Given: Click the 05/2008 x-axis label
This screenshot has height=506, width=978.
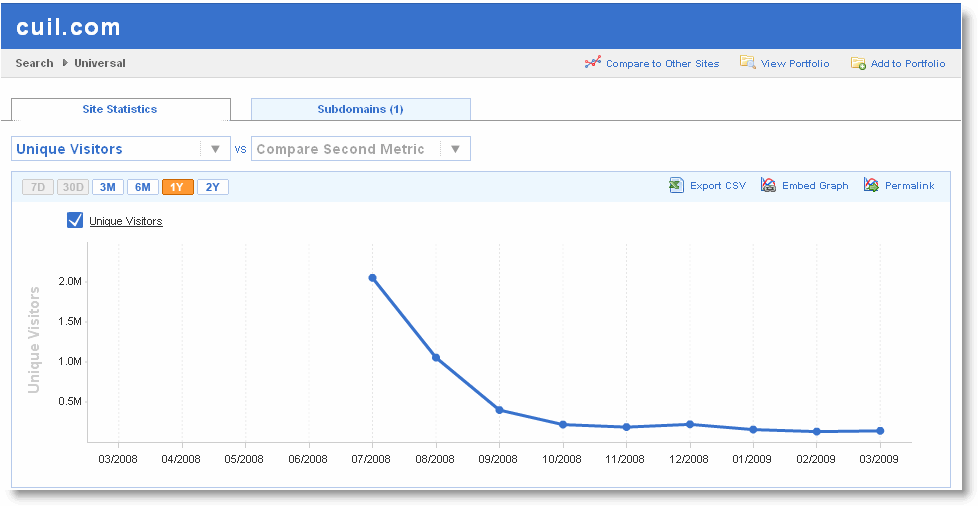Looking at the screenshot, I should 244,459.
